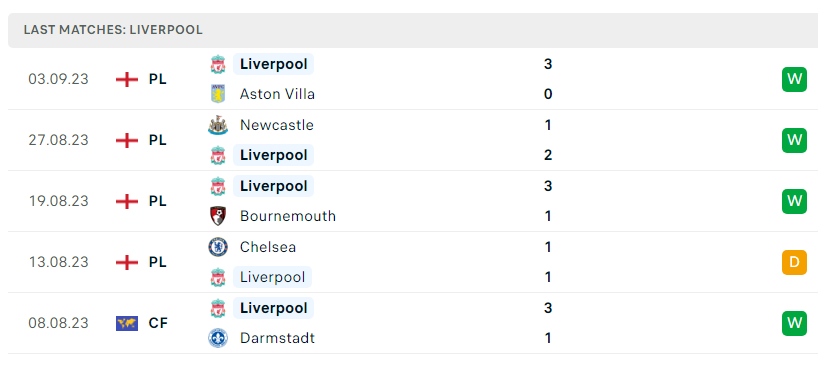Click Liverpool crest in 03.09.23 match
The image size is (818, 366).
point(218,64)
